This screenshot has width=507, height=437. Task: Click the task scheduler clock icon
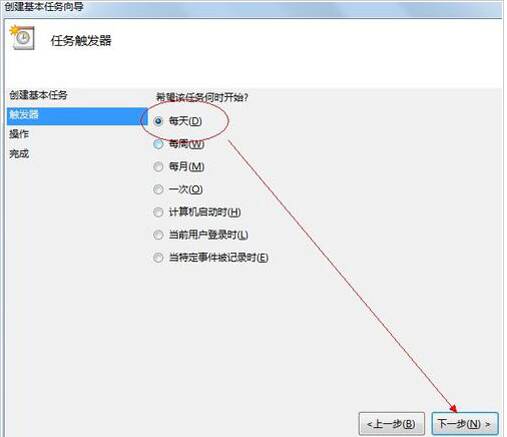coord(22,37)
